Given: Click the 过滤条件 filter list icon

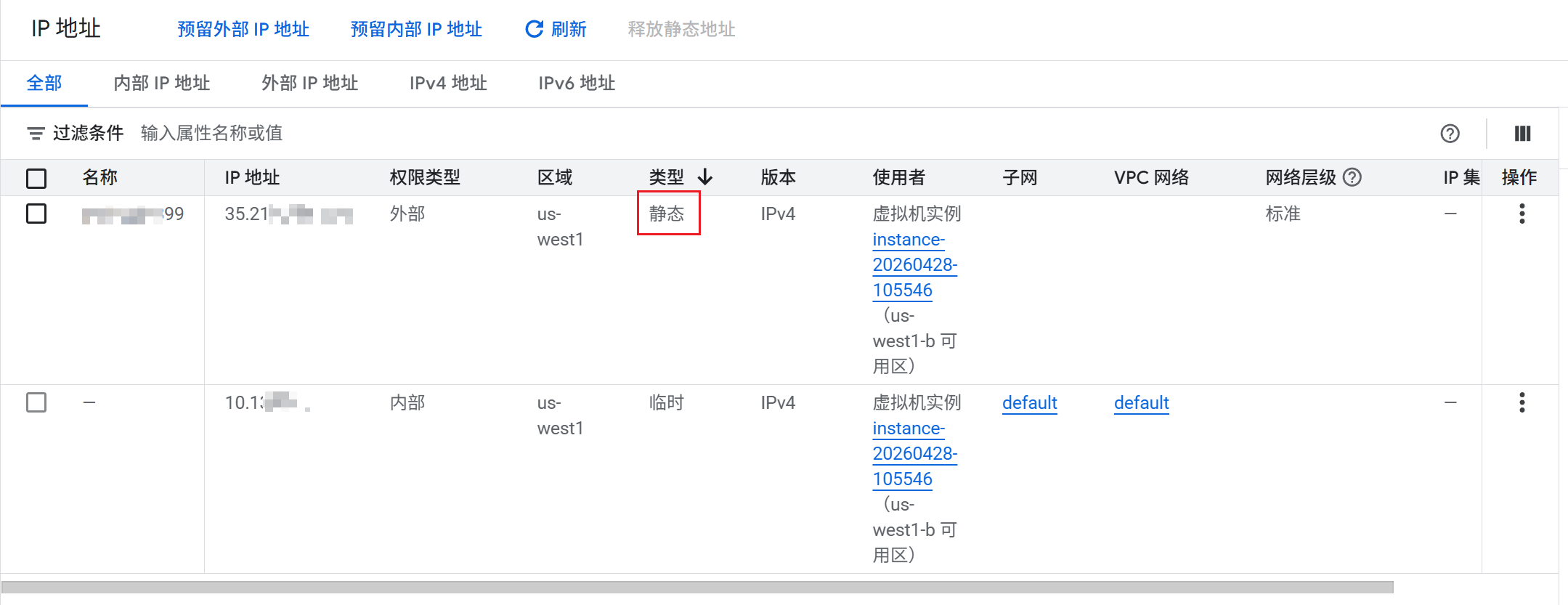Looking at the screenshot, I should point(36,134).
